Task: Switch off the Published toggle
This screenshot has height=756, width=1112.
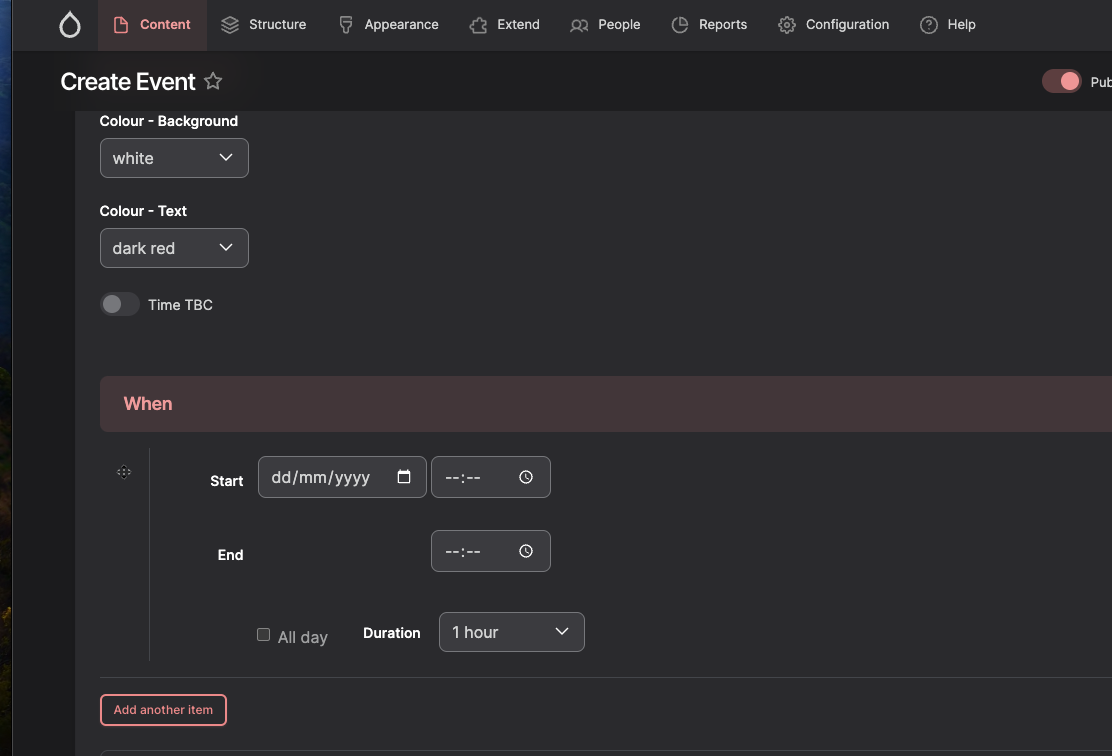Action: (1062, 81)
